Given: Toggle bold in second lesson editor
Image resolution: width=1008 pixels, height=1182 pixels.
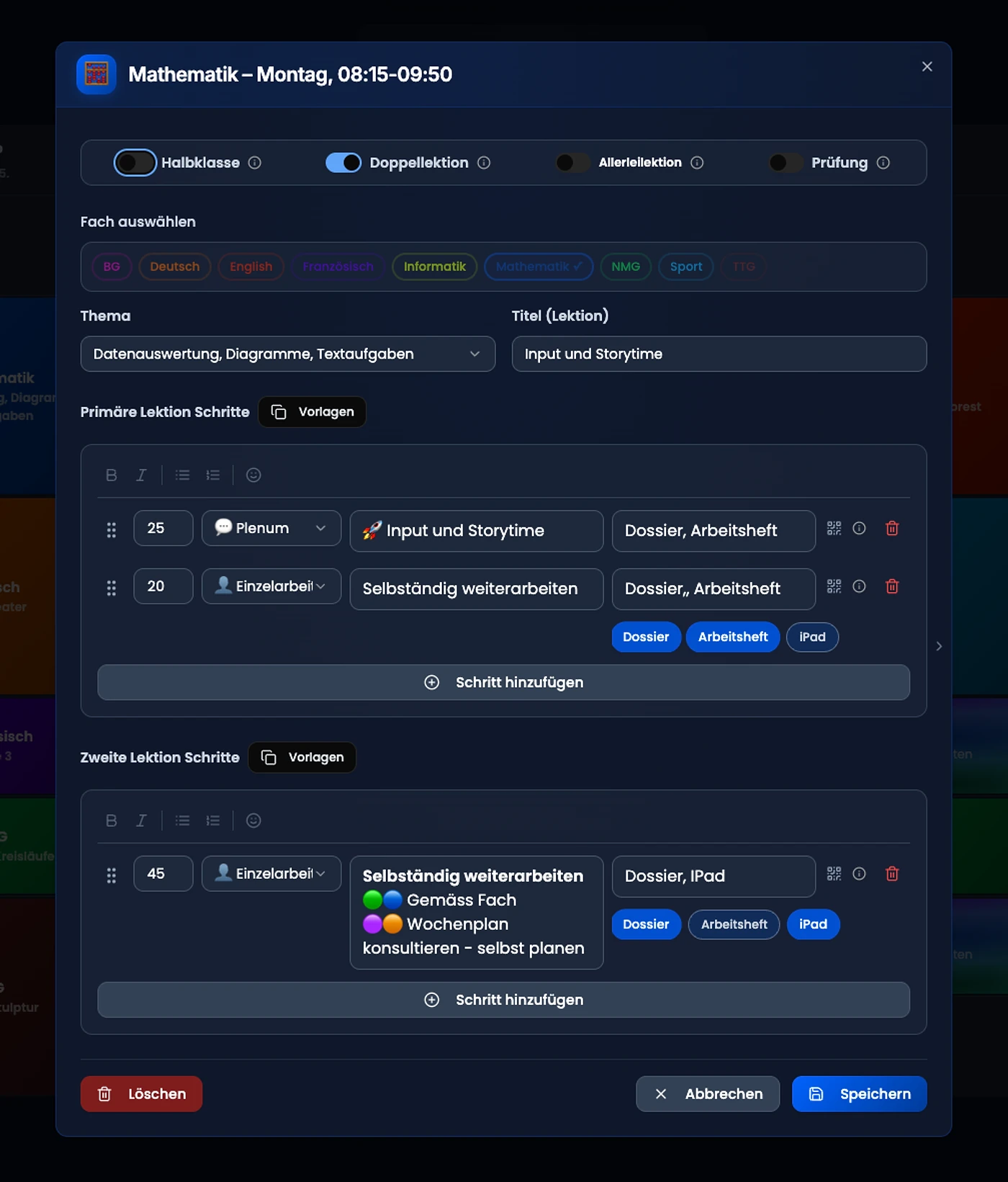Looking at the screenshot, I should coord(111,820).
